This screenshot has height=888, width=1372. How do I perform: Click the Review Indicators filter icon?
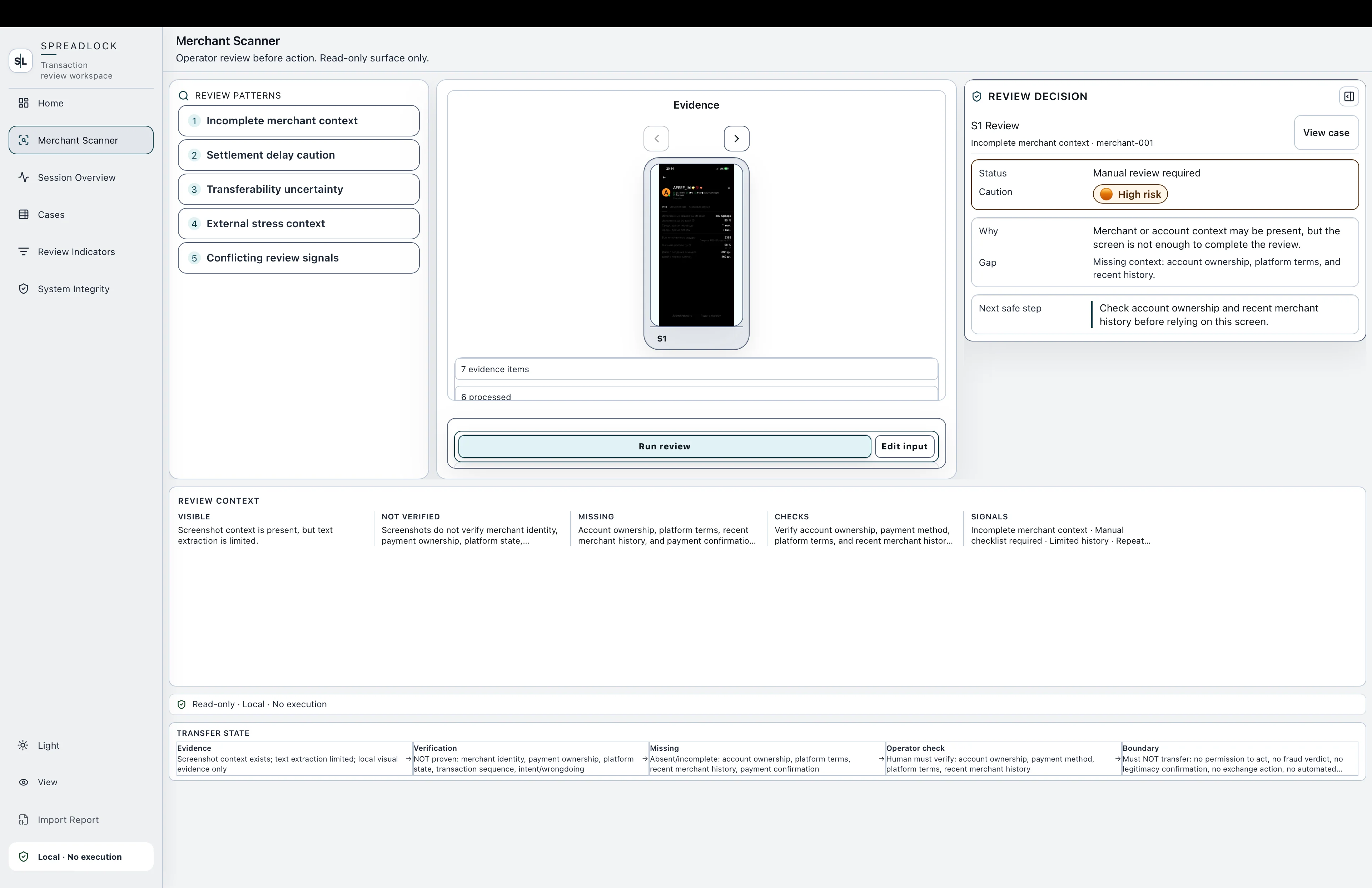[24, 252]
